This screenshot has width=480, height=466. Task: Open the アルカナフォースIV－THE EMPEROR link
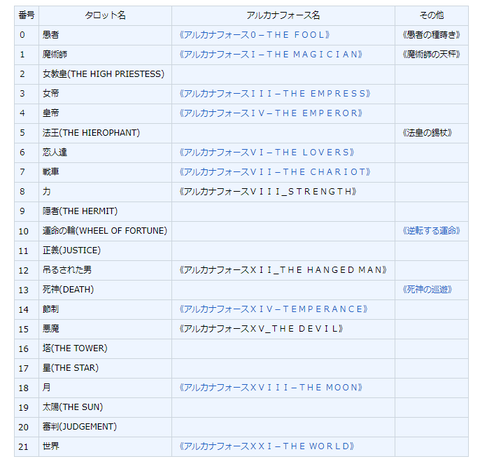271,113
